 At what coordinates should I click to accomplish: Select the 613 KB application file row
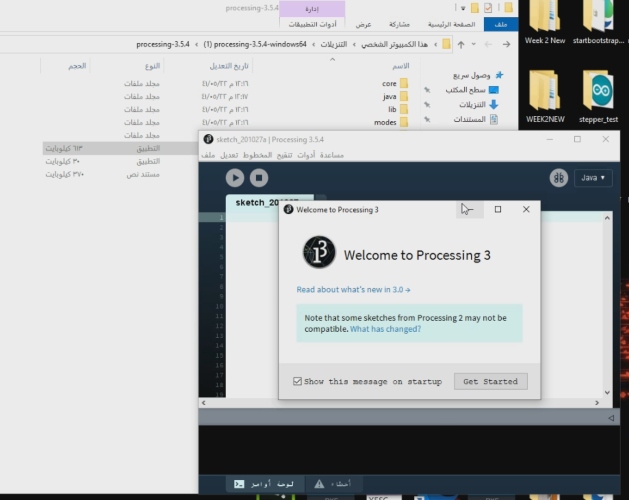tap(120, 148)
